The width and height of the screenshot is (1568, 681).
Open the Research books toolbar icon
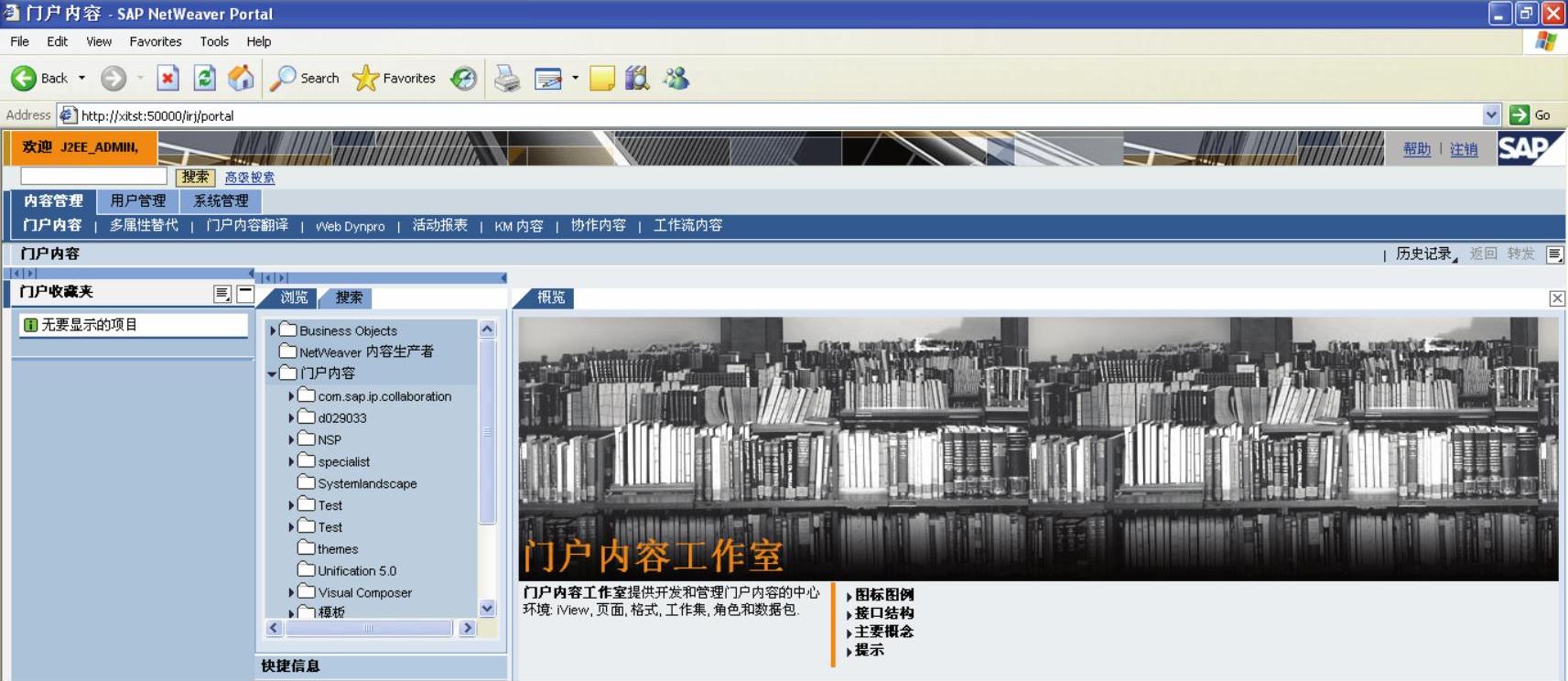point(637,79)
